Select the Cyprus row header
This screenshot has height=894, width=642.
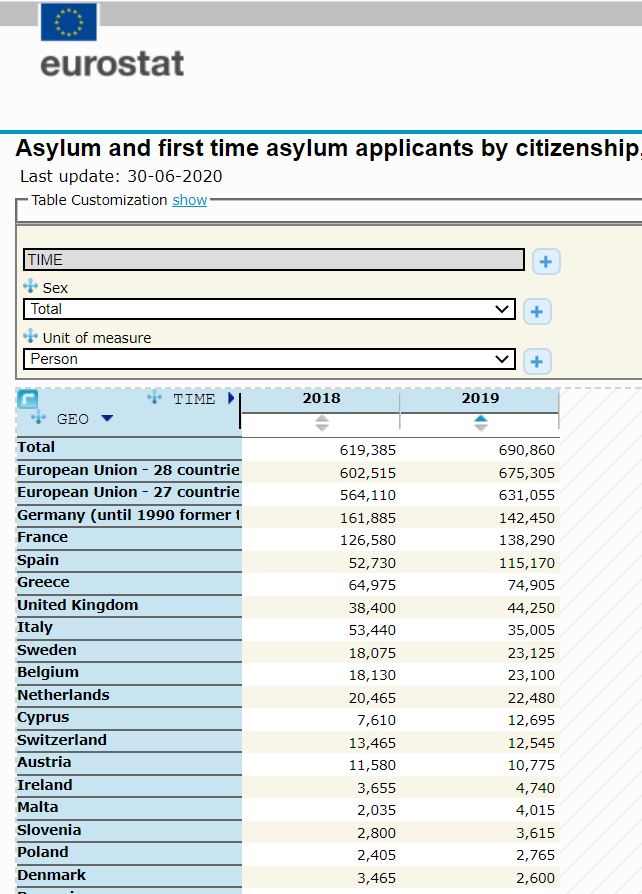point(129,718)
